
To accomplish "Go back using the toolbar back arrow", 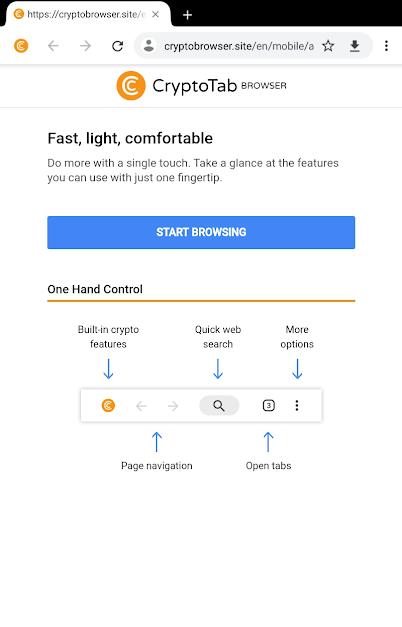I will (x=53, y=46).
